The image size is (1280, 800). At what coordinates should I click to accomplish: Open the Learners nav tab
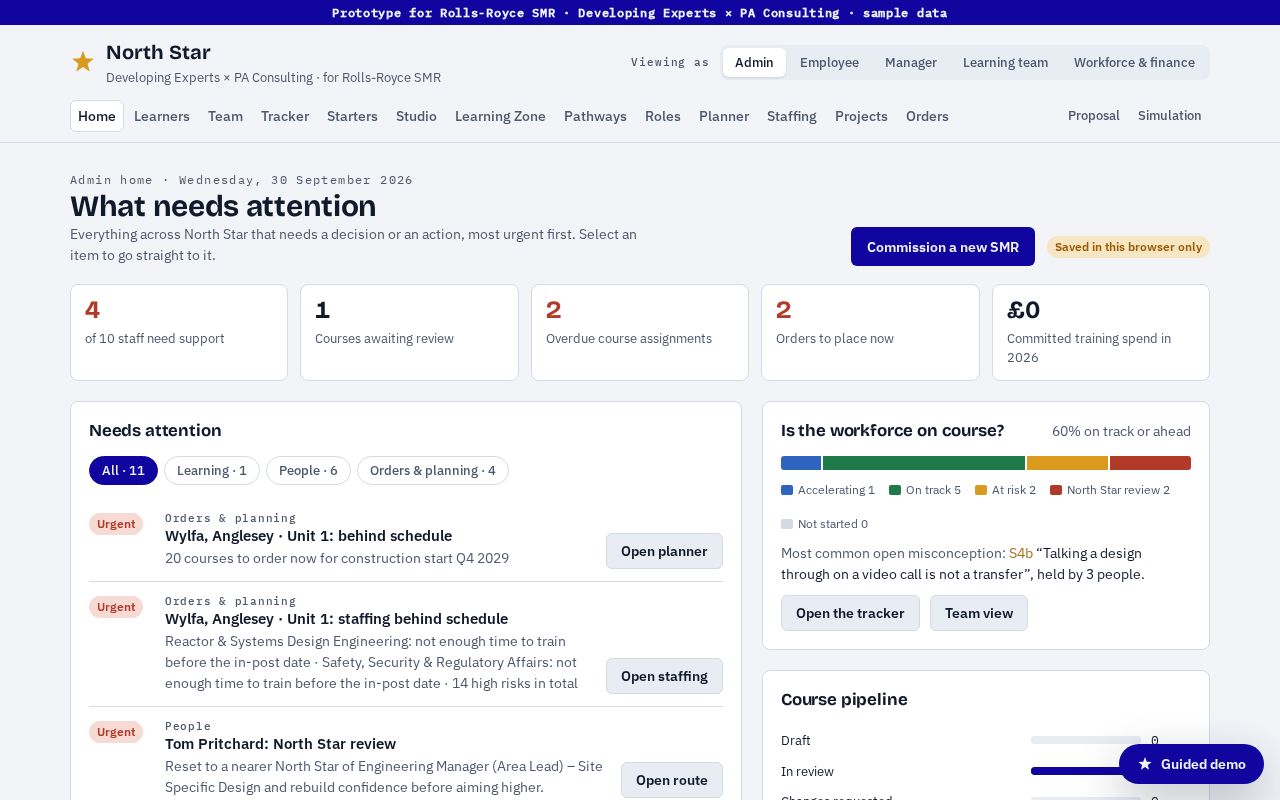(x=162, y=116)
